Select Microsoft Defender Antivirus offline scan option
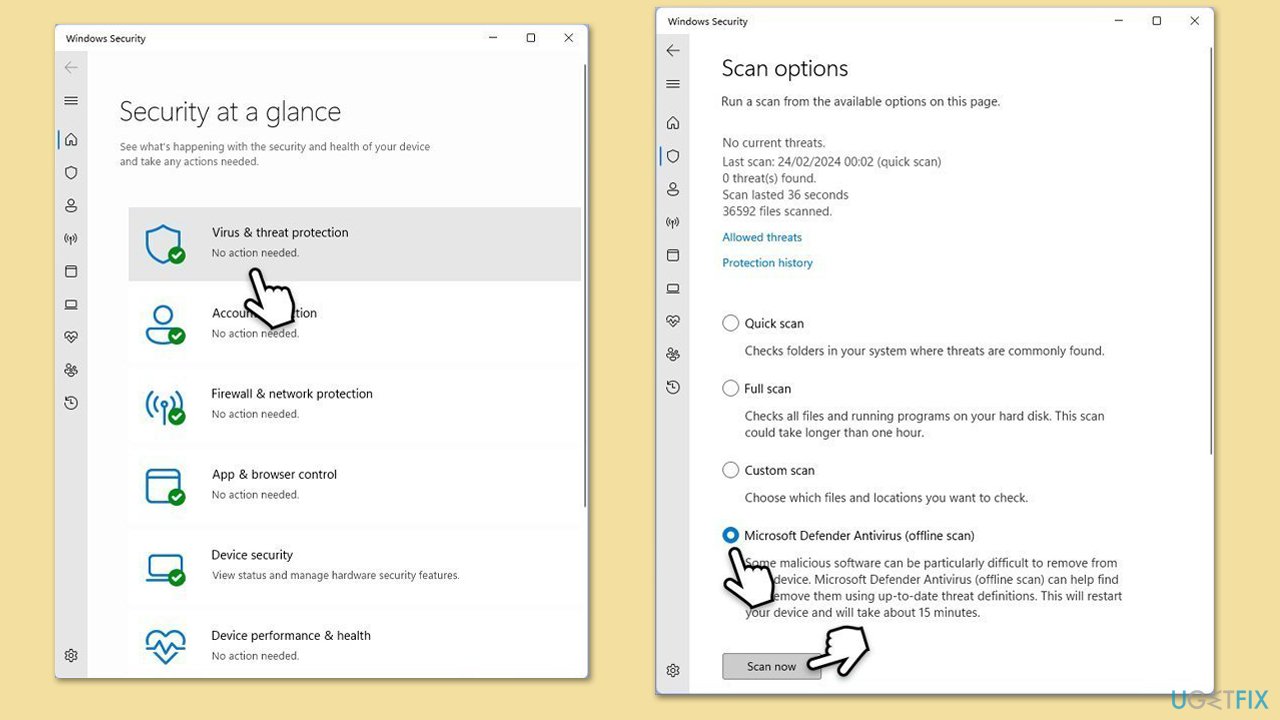The width and height of the screenshot is (1280, 720). coord(731,535)
